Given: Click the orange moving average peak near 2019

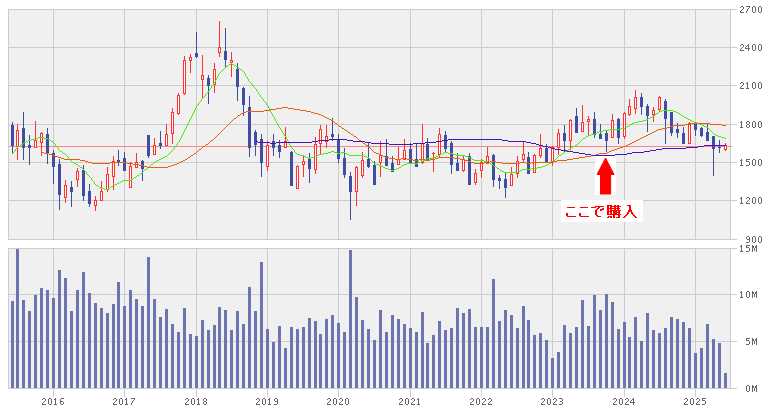Looking at the screenshot, I should tap(284, 108).
